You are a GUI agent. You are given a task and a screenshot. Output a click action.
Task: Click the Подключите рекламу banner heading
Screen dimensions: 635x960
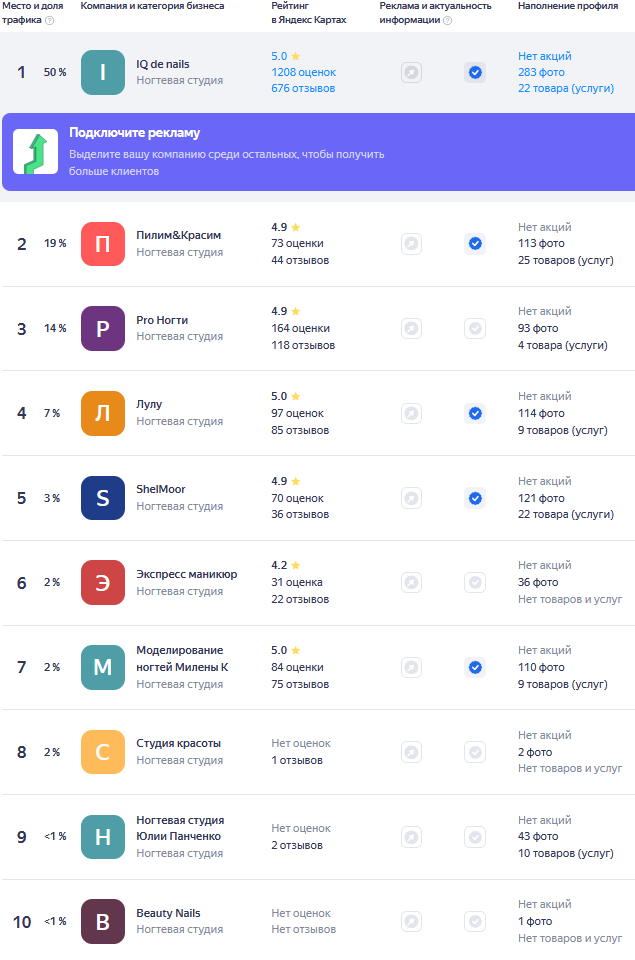pos(134,133)
